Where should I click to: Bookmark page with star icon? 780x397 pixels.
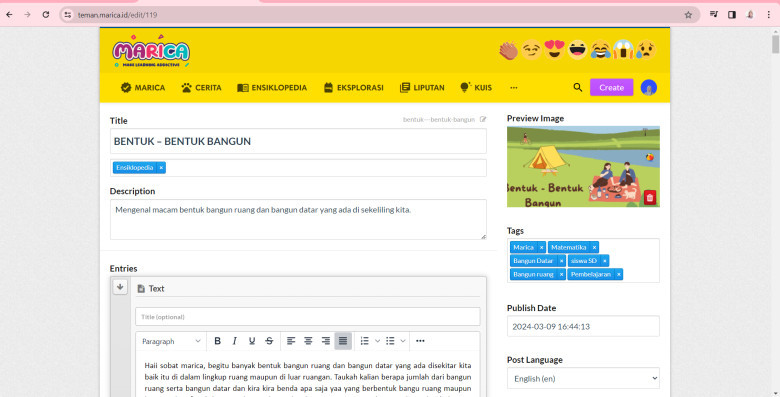(x=688, y=15)
